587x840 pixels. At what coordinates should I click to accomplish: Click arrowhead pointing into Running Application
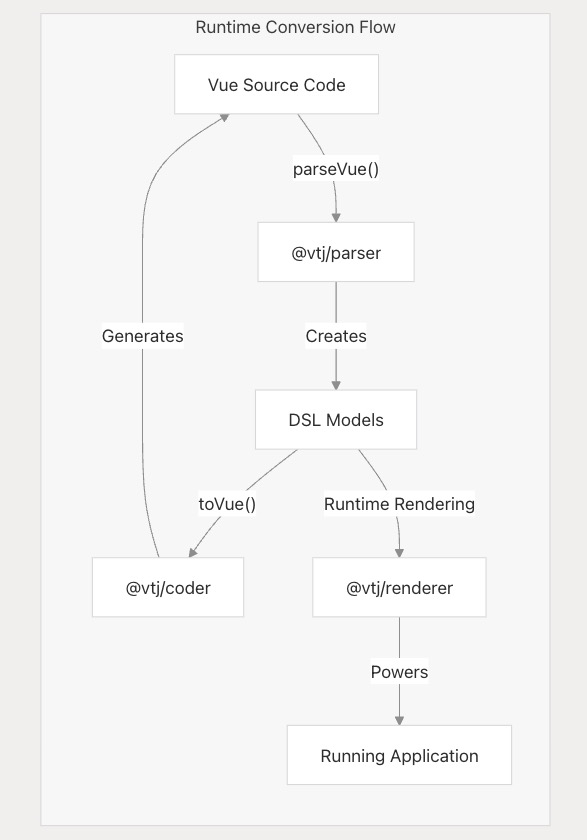pos(399,720)
